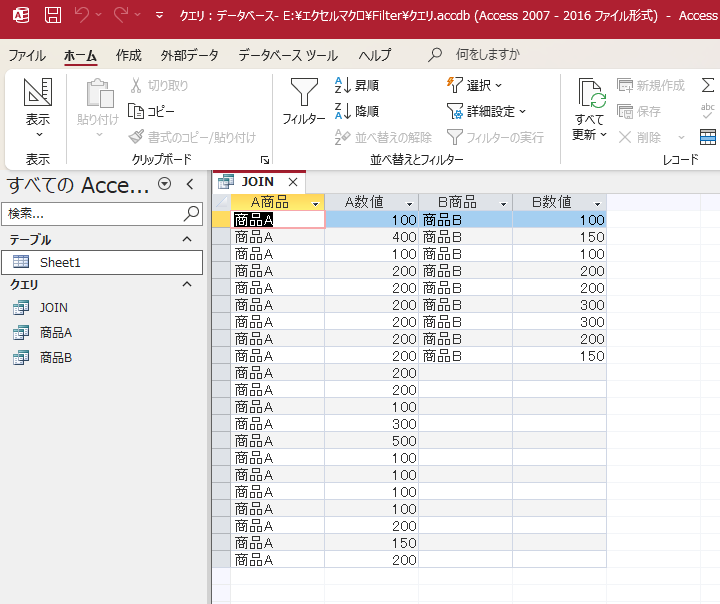
Task: Select the 商品B query
Action: 56,357
